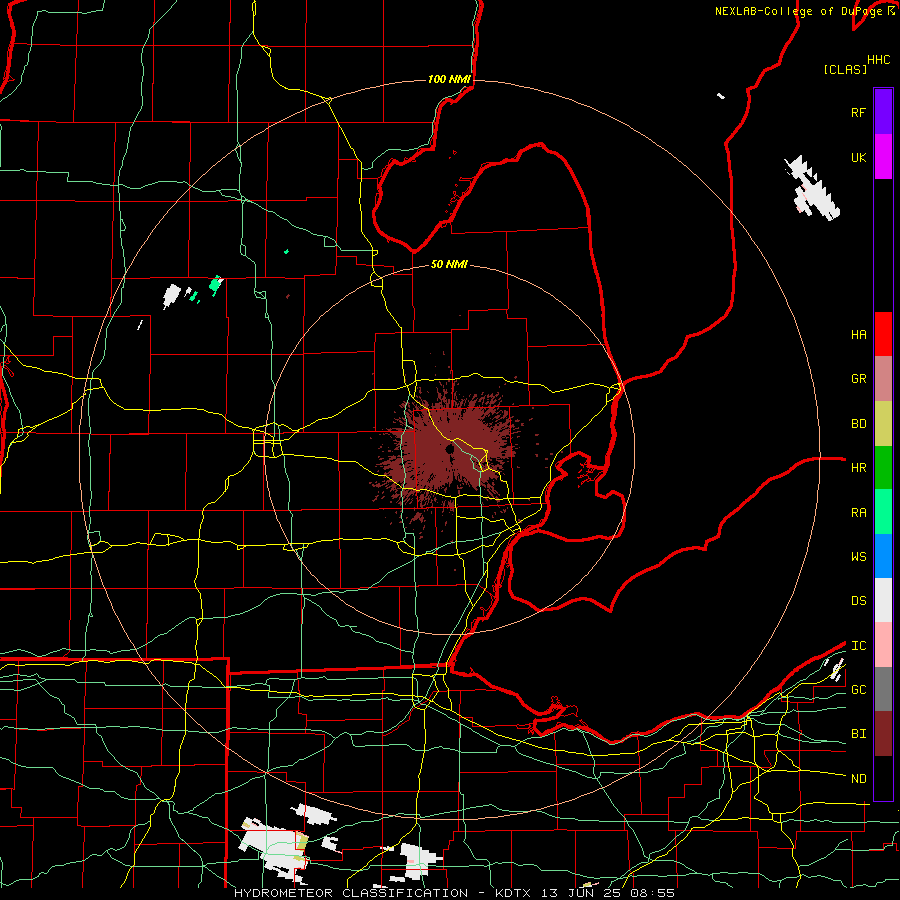Click the HR legend label
Viewport: 900px width, 900px height.
pyautogui.click(x=858, y=468)
